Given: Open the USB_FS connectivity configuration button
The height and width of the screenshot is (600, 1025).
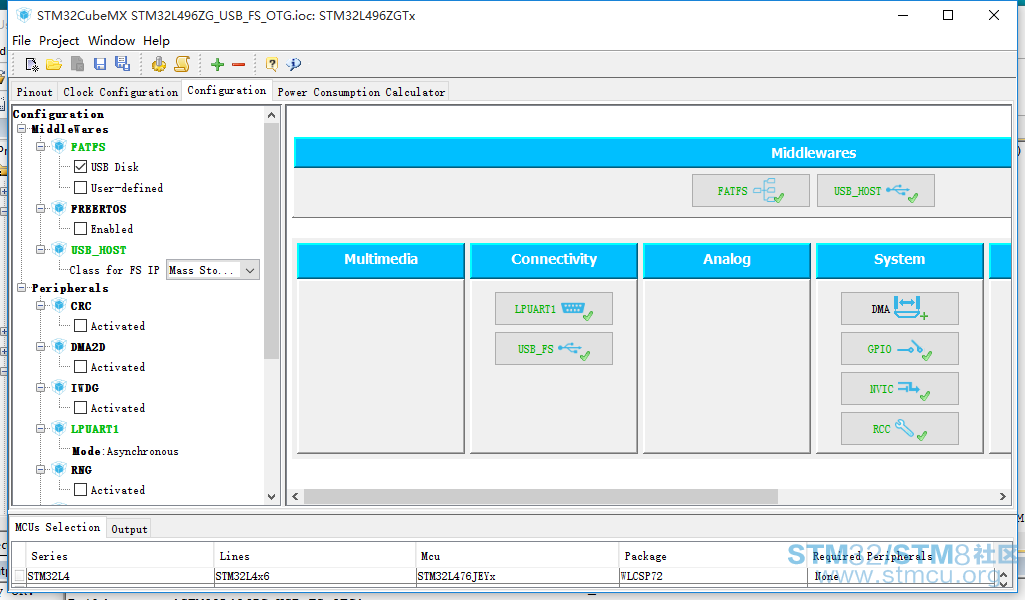Looking at the screenshot, I should 554,348.
